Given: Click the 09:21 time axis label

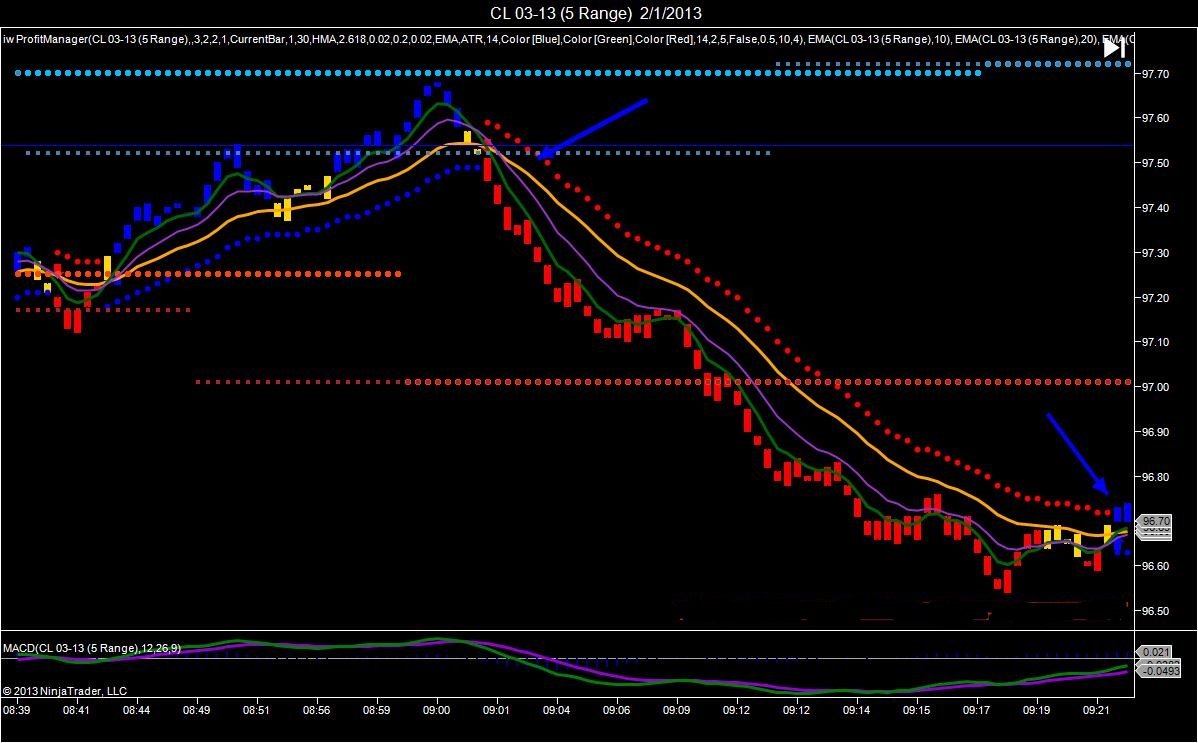Looking at the screenshot, I should (x=1097, y=710).
